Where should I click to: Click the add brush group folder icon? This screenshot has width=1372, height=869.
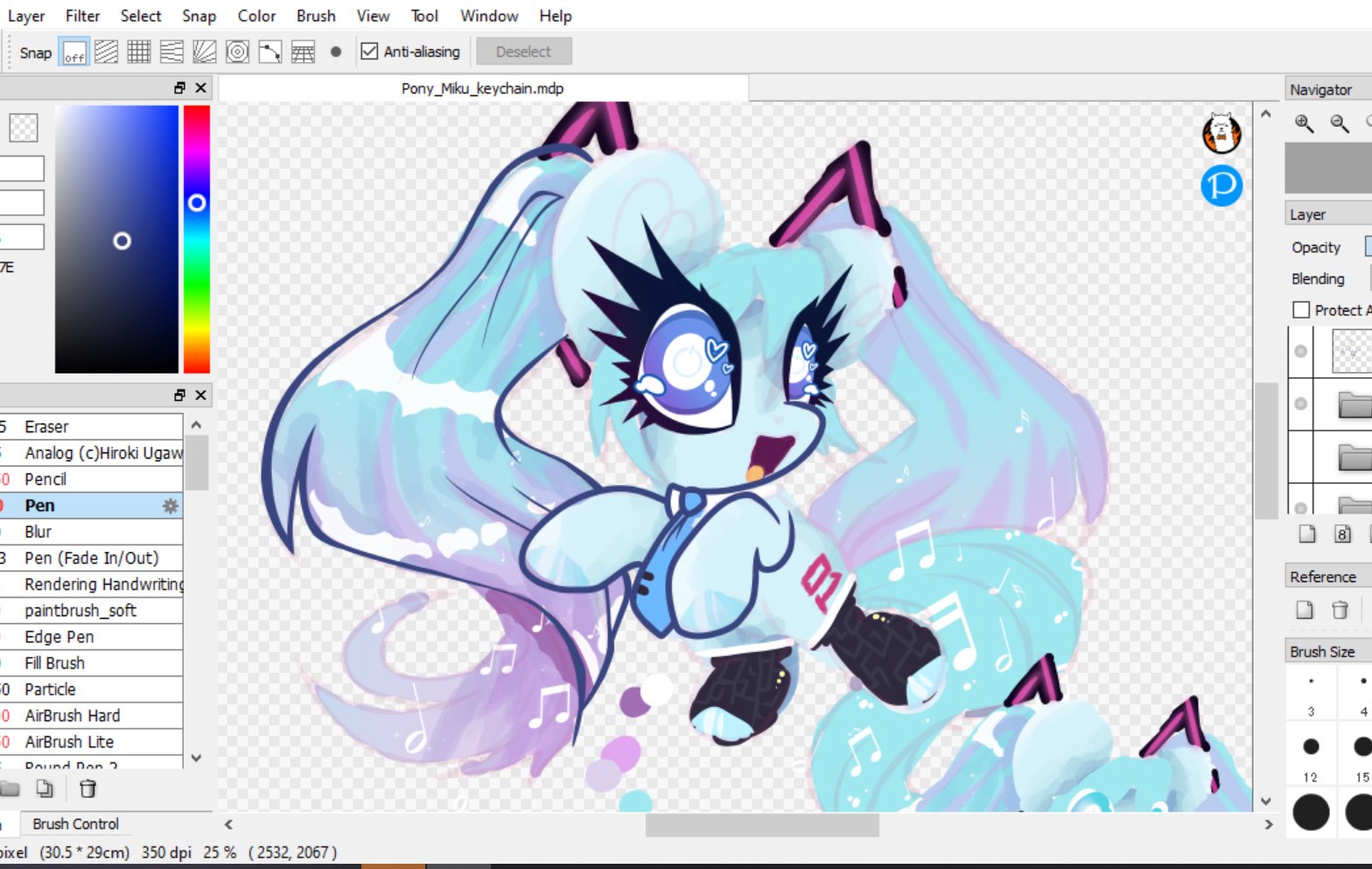[10, 788]
